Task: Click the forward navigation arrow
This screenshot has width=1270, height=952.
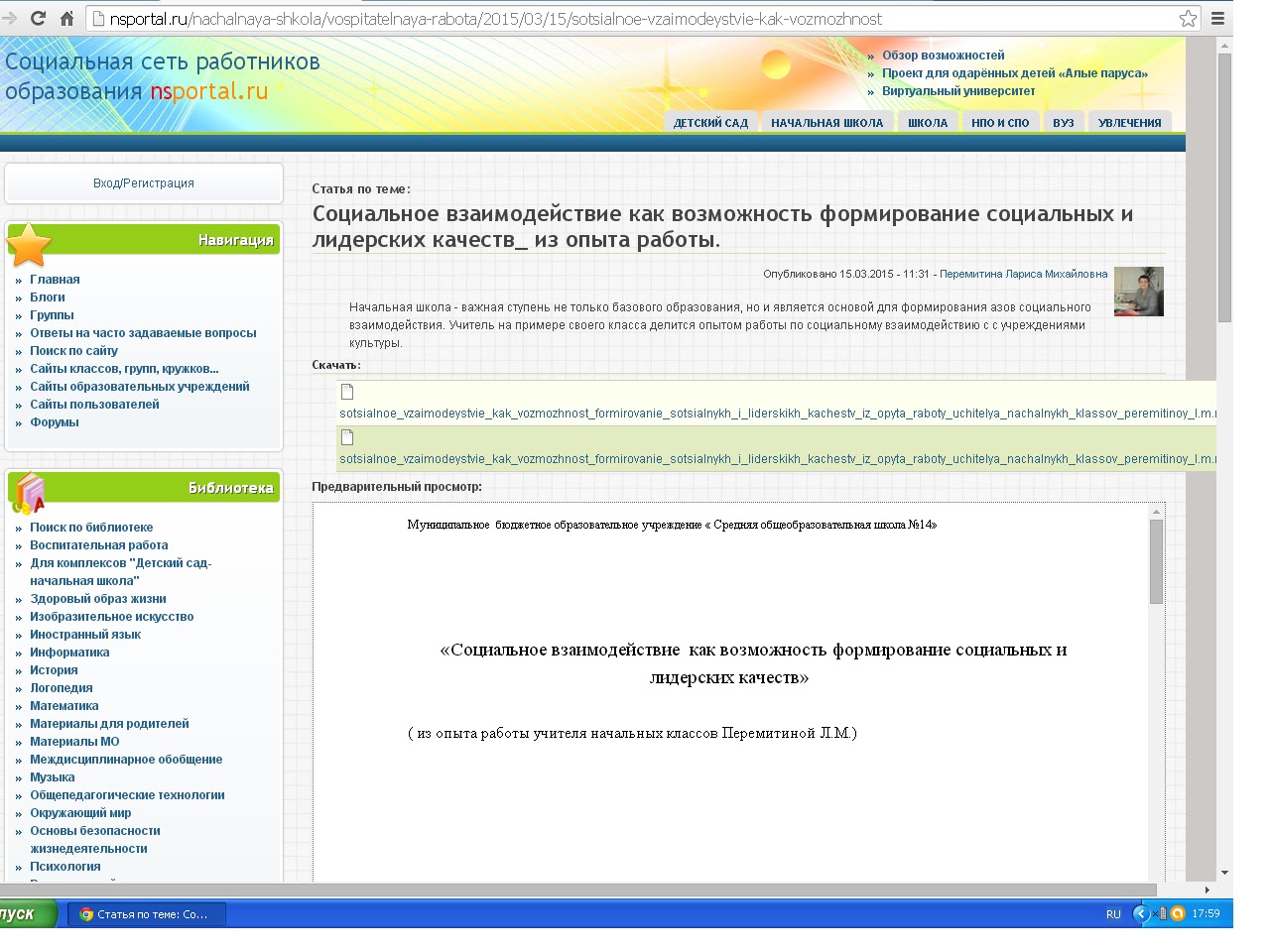Action: (10, 18)
